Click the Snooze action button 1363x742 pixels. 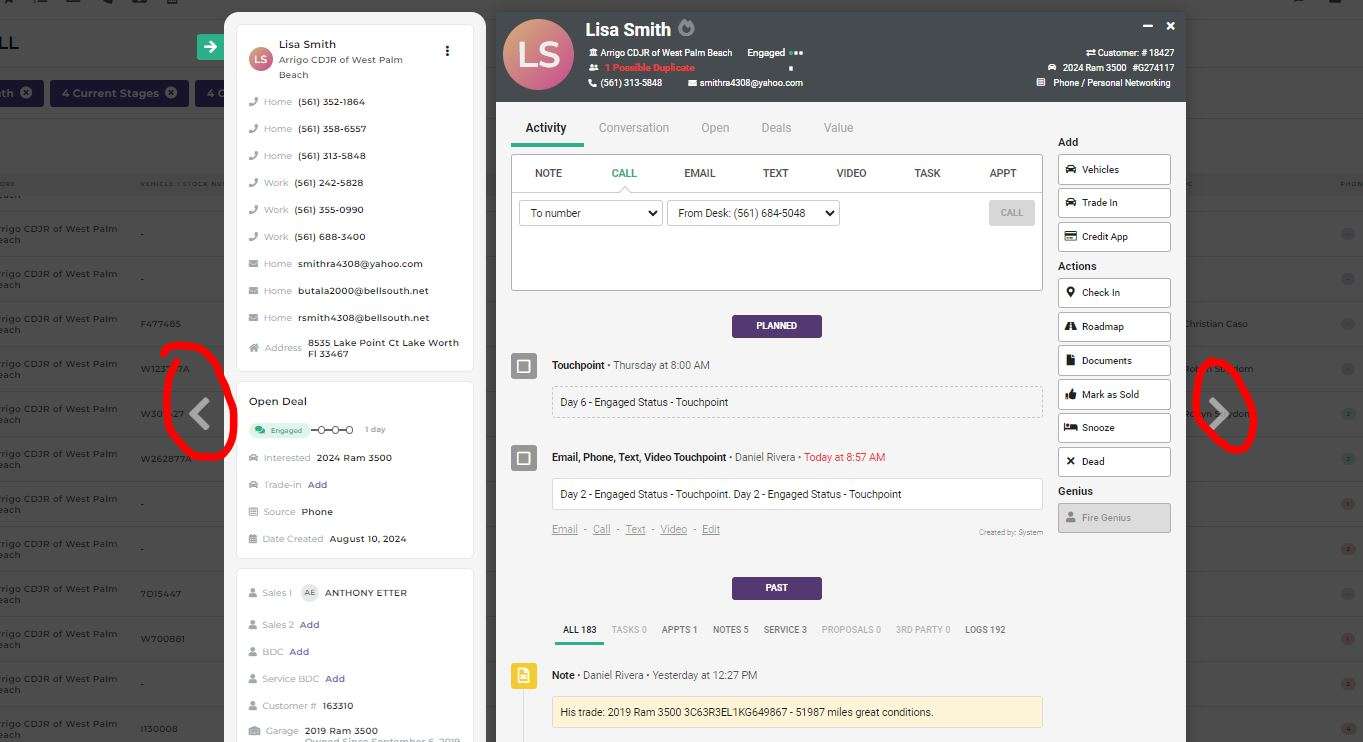(x=1114, y=428)
